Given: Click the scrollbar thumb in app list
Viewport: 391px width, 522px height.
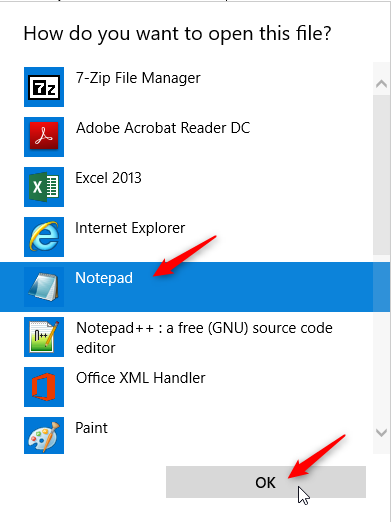Looking at the screenshot, I should (381, 175).
